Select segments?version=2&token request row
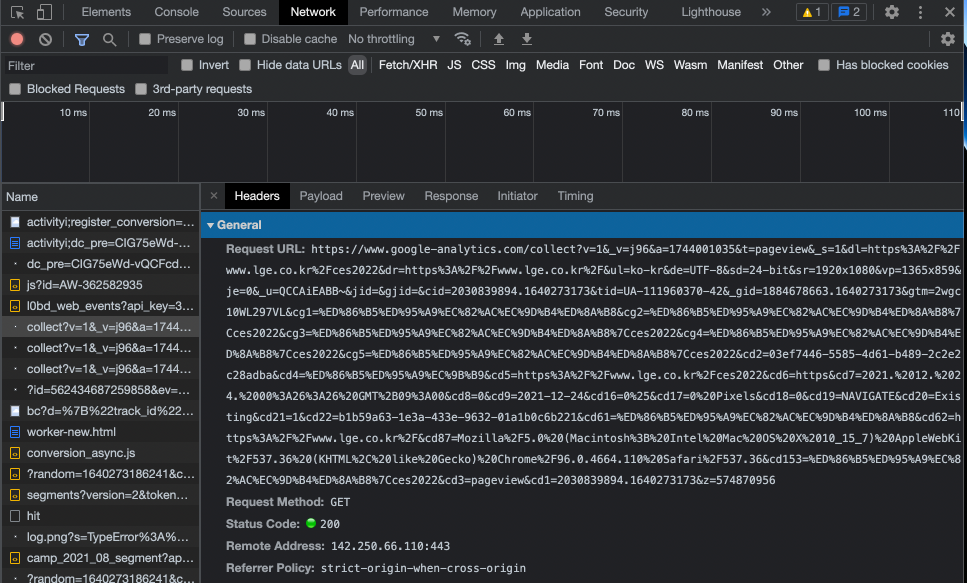This screenshot has height=583, width=967. (x=101, y=495)
